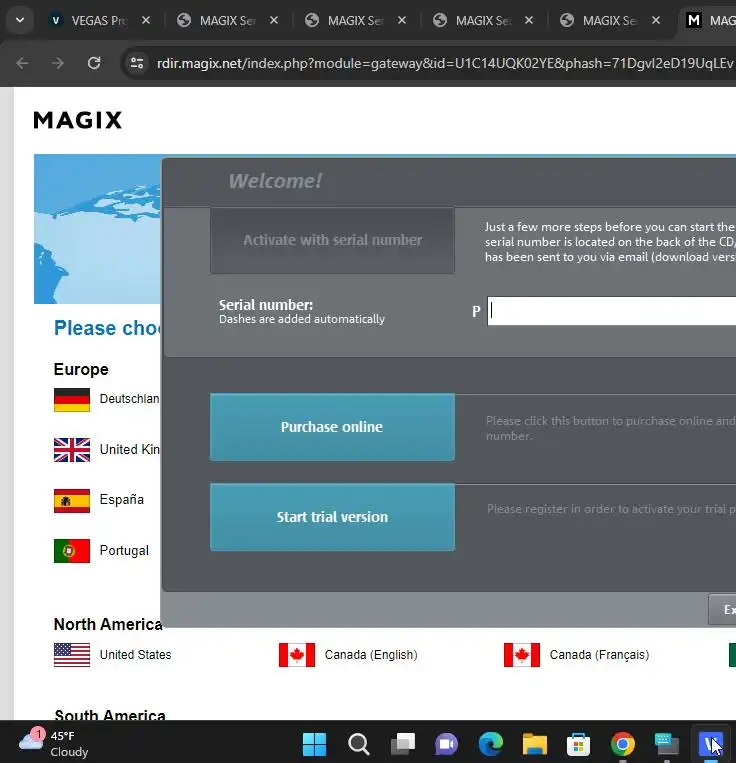The width and height of the screenshot is (736, 763).
Task: Focus the serial number input field
Action: 611,310
